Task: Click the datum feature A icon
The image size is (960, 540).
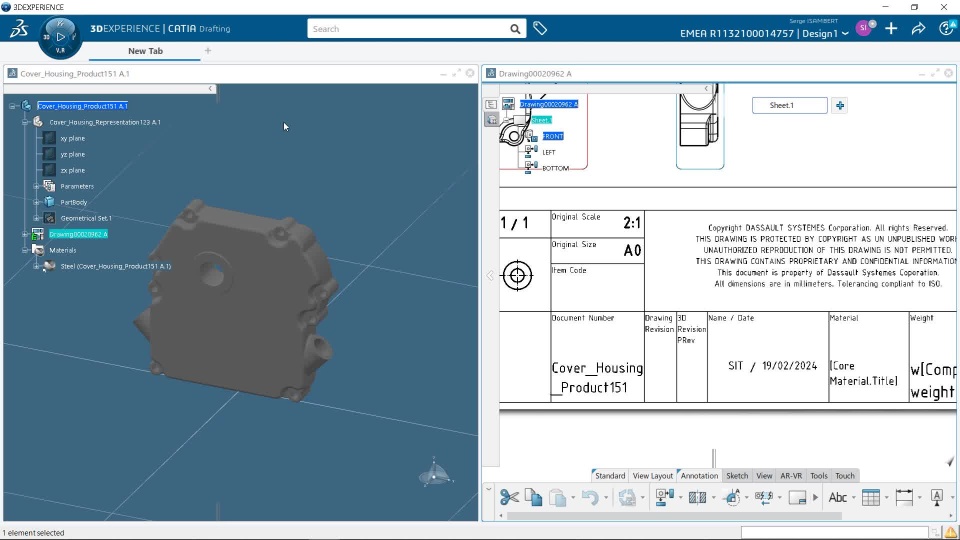Action: [x=937, y=497]
